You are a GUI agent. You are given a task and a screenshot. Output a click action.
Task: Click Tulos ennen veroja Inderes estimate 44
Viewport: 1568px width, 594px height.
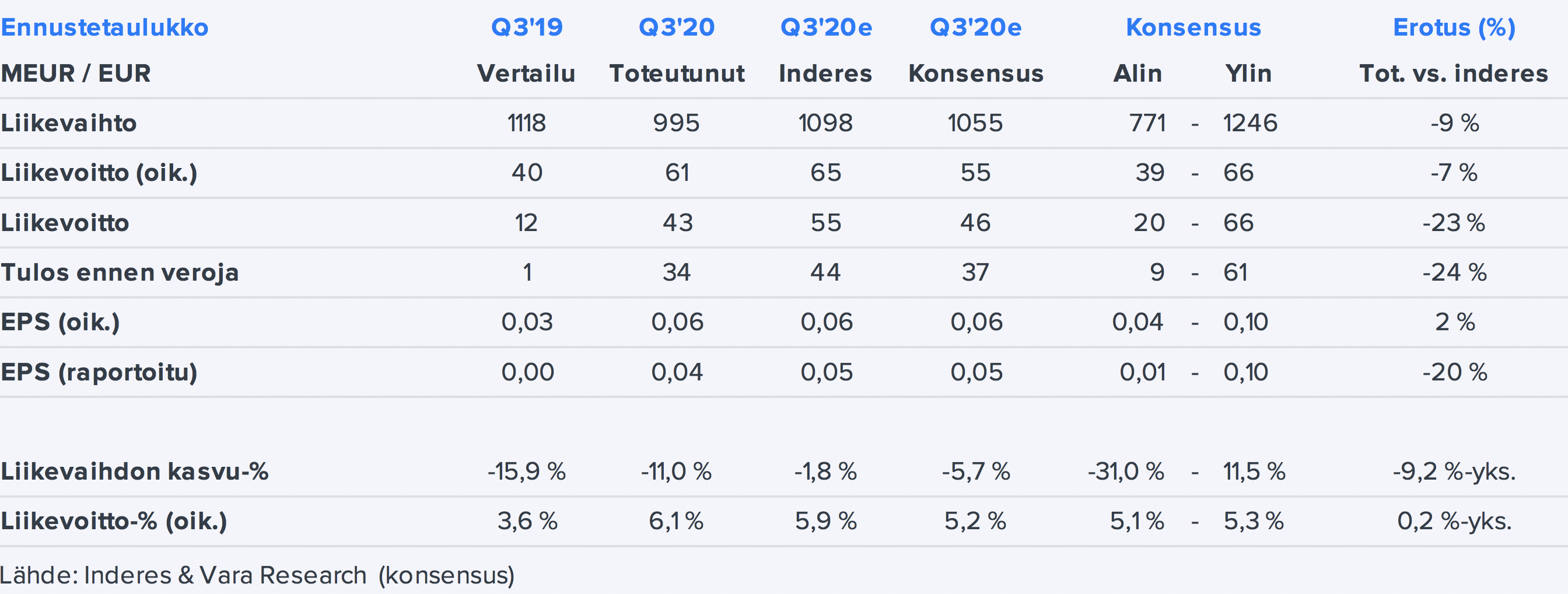tap(825, 272)
